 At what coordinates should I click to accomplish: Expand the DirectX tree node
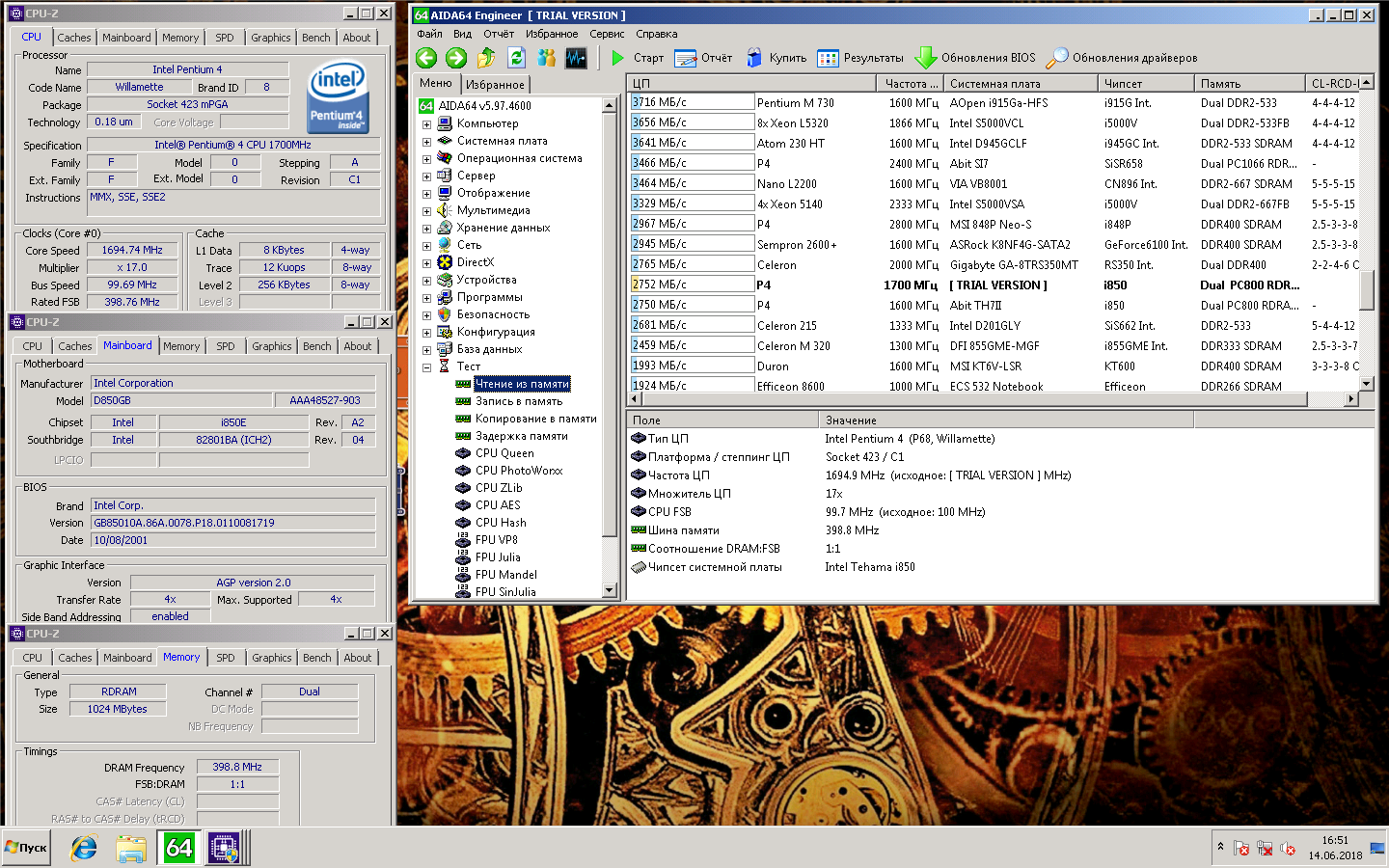tap(426, 262)
